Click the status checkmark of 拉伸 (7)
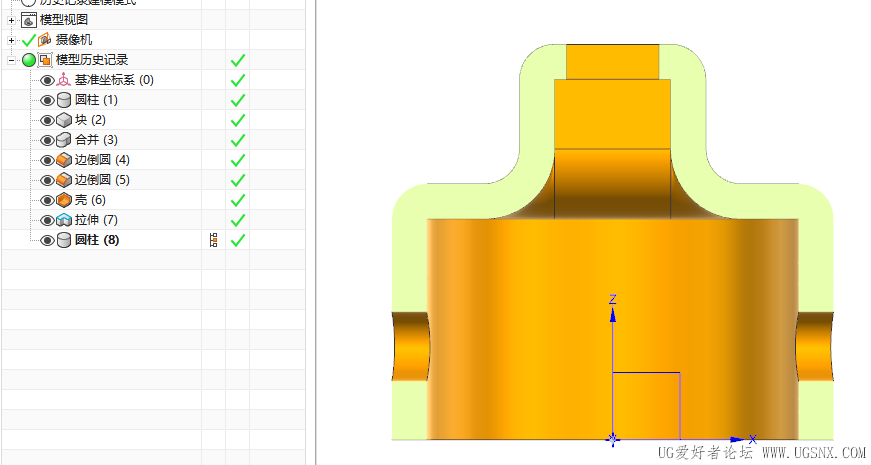This screenshot has height=465, width=871. [238, 220]
